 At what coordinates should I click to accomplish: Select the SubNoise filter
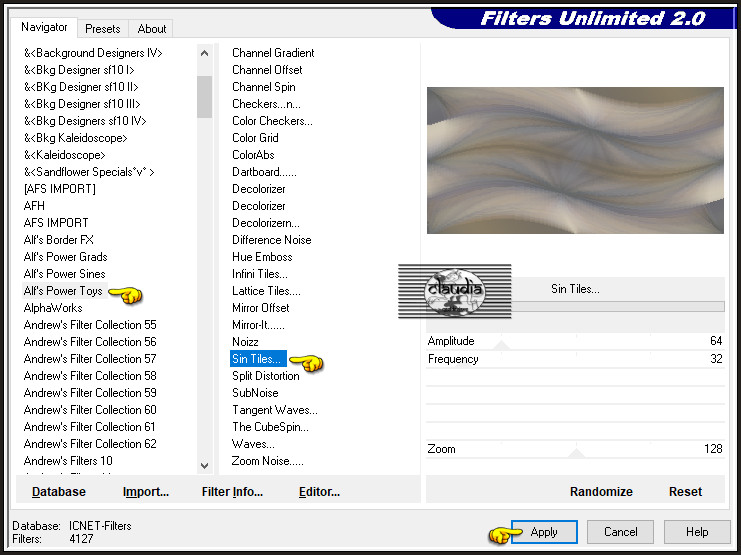click(255, 393)
